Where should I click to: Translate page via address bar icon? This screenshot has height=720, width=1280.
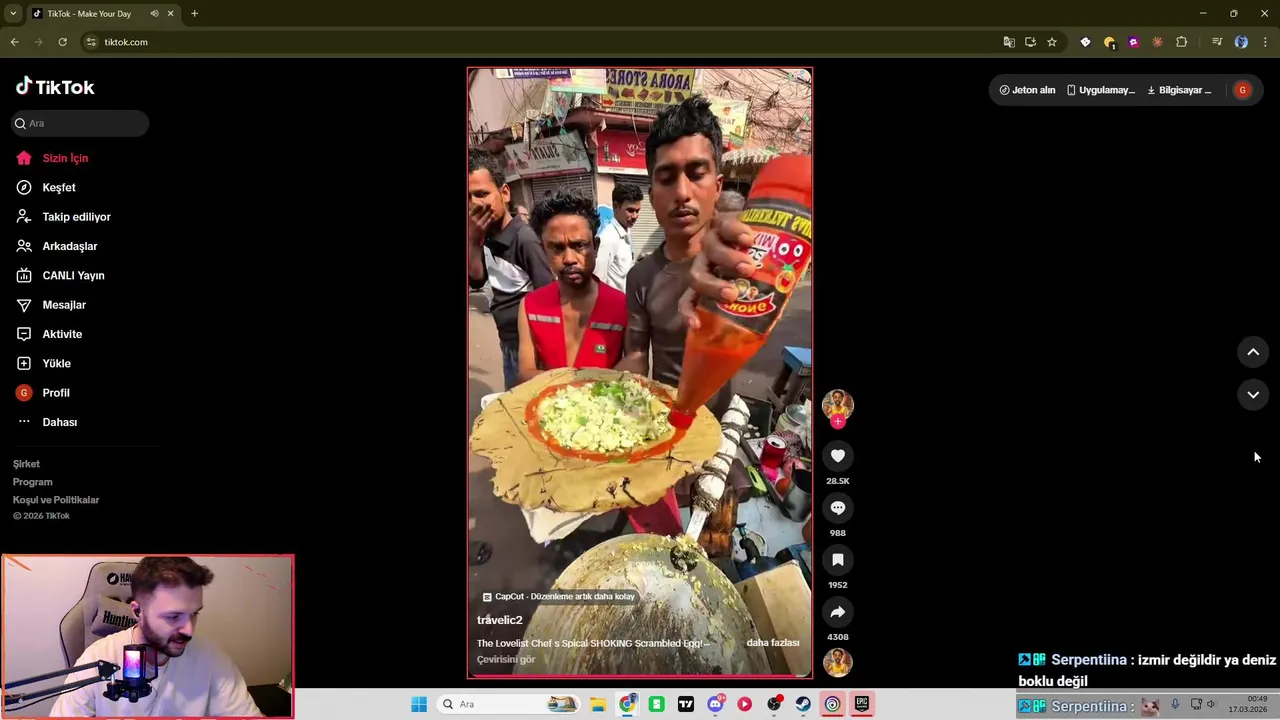tap(1009, 42)
